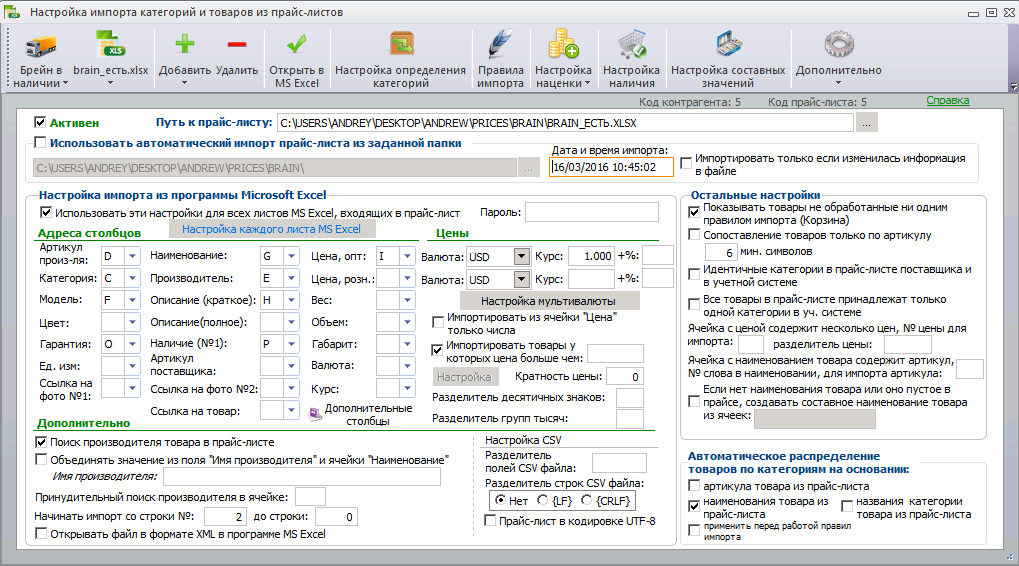This screenshot has height=566, width=1019.
Task: Open brain_есть.xlsx toolbar menu item
Action: pyautogui.click(x=110, y=58)
